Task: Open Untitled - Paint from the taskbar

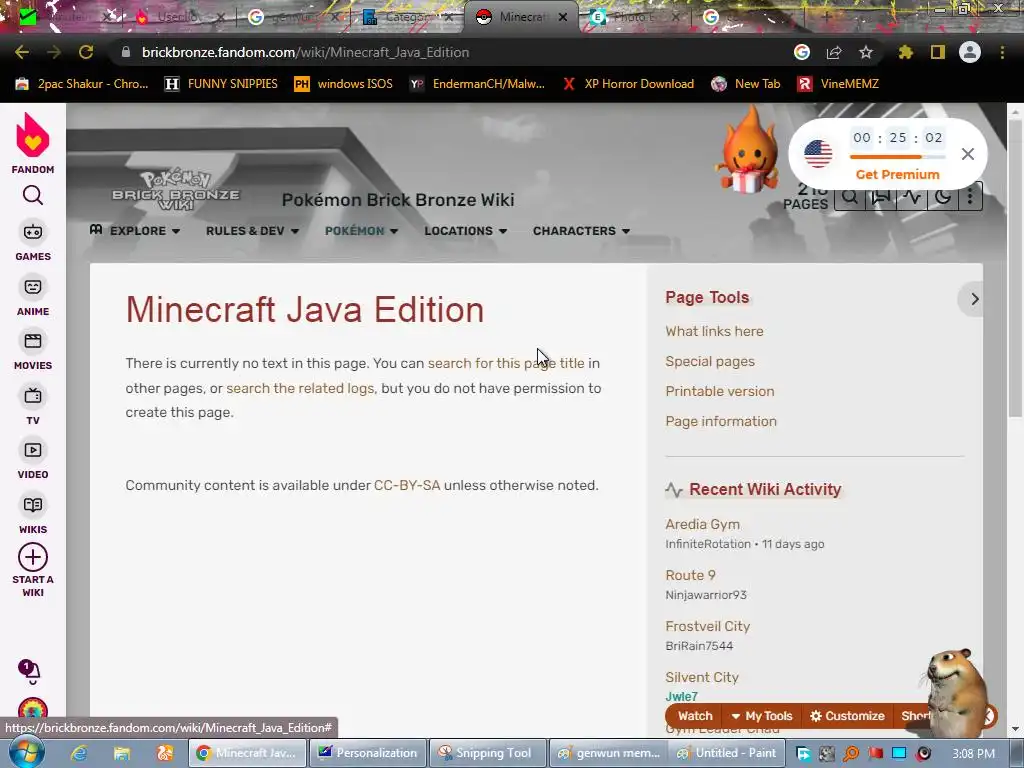Action: coord(727,753)
